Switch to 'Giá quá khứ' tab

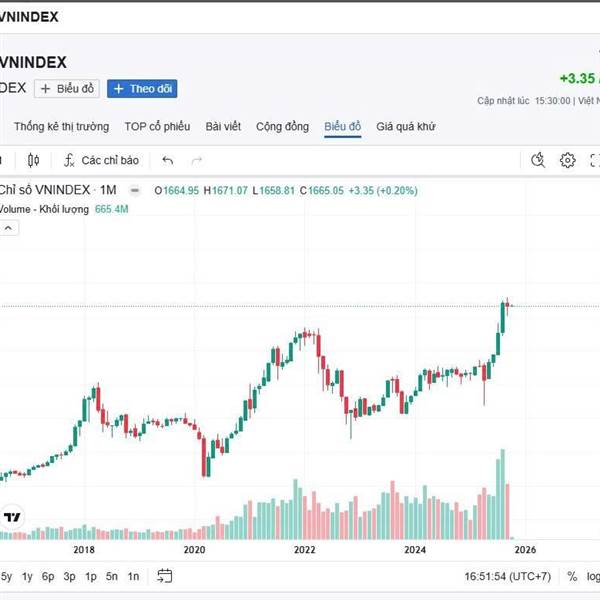pyautogui.click(x=405, y=127)
